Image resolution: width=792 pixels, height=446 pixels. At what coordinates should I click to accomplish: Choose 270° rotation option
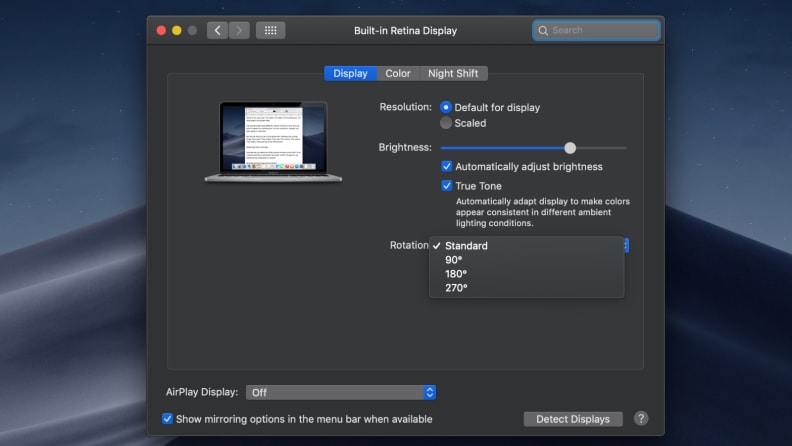coord(527,288)
